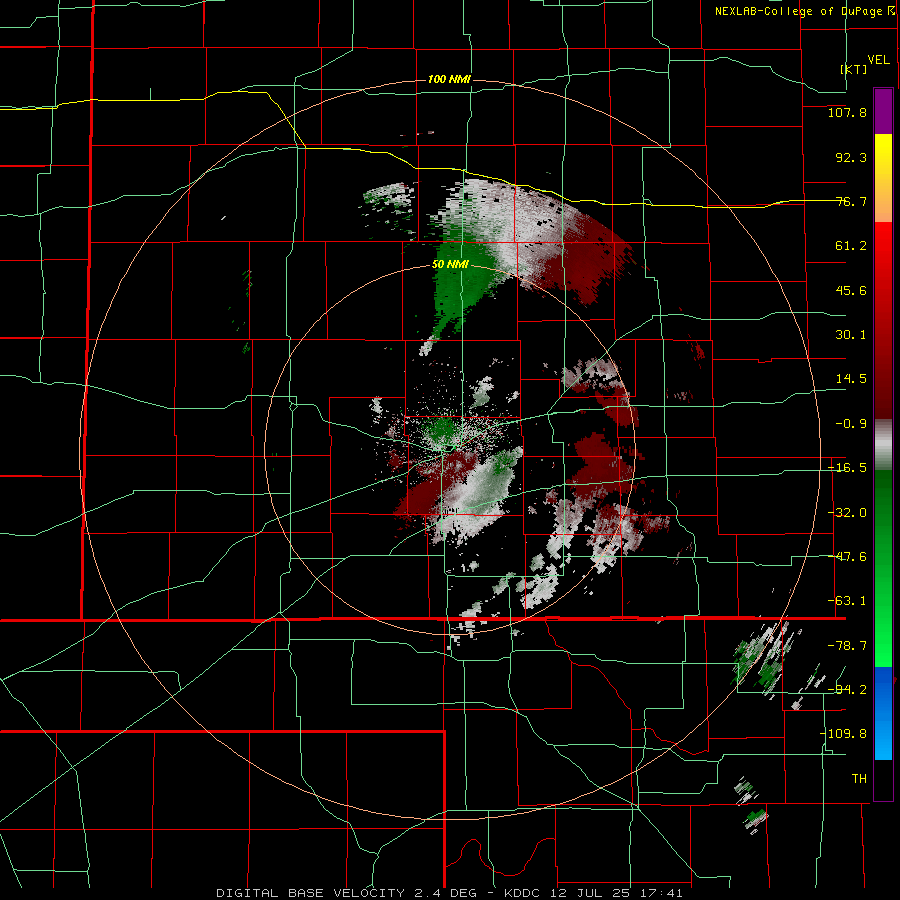The height and width of the screenshot is (900, 900).
Task: Click the 14.5 scale value
Action: pyautogui.click(x=851, y=379)
